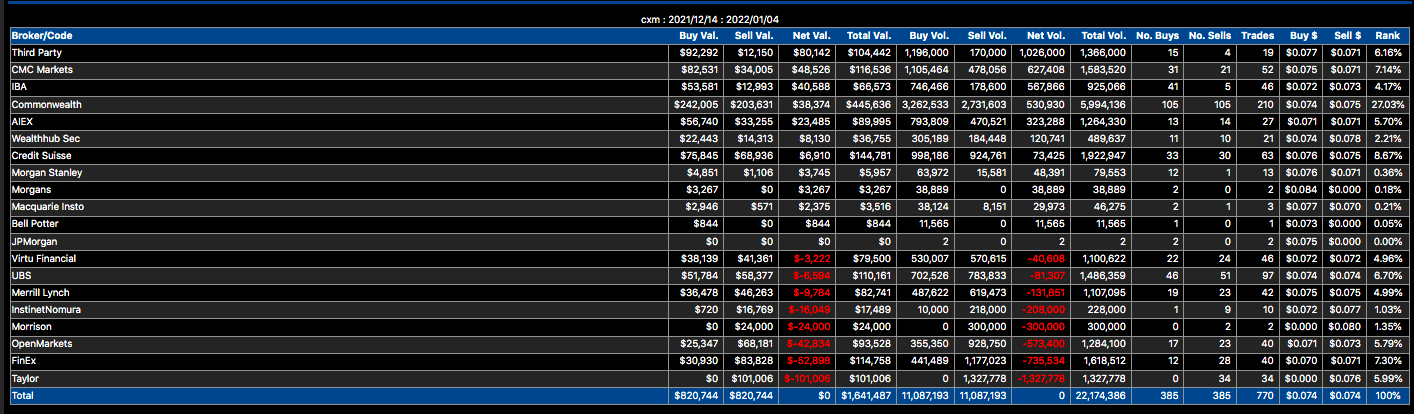Select the Macquarie Insto broker name
The width and height of the screenshot is (1414, 414).
click(47, 207)
